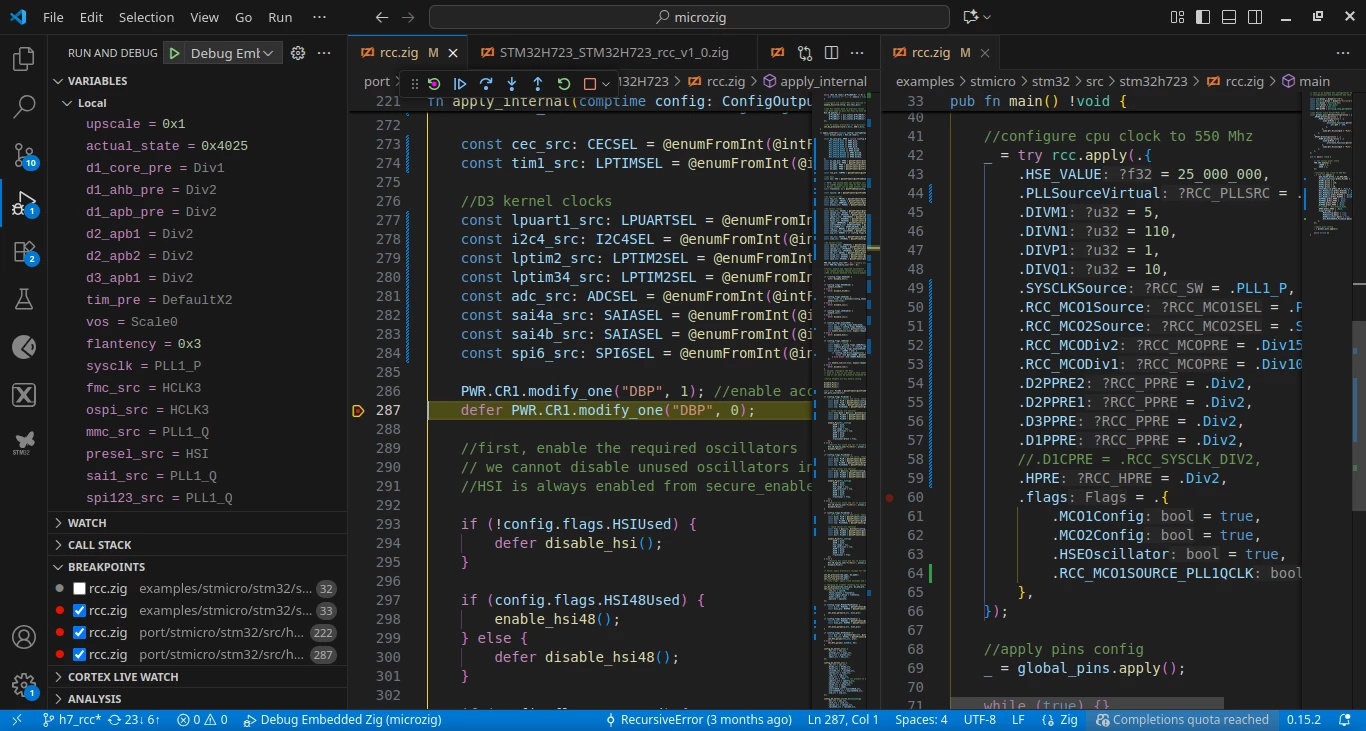Screen dimensions: 1366x731
Task: Step Over in the debug toolbar
Action: (x=486, y=84)
